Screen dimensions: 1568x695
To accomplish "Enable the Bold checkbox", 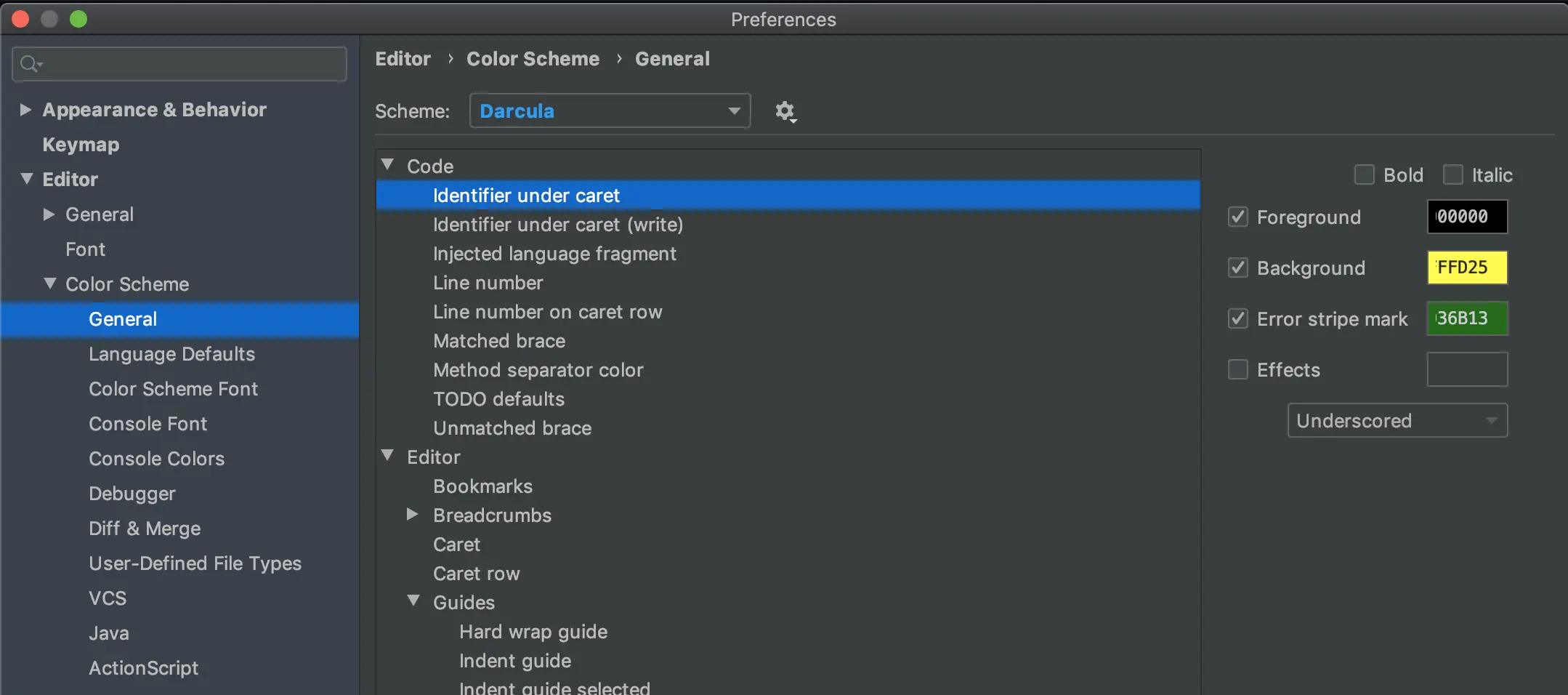I will (x=1364, y=175).
